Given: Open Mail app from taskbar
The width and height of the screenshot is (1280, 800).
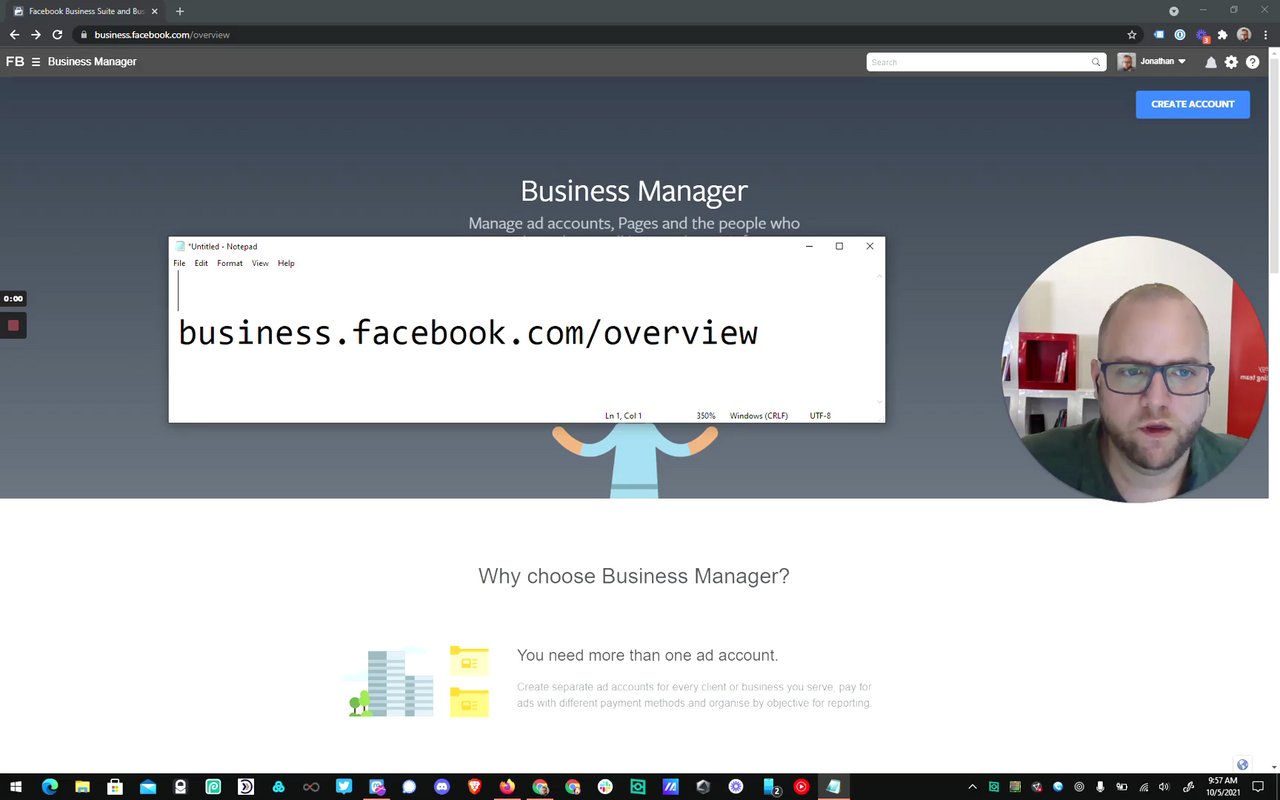Looking at the screenshot, I should pos(148,787).
